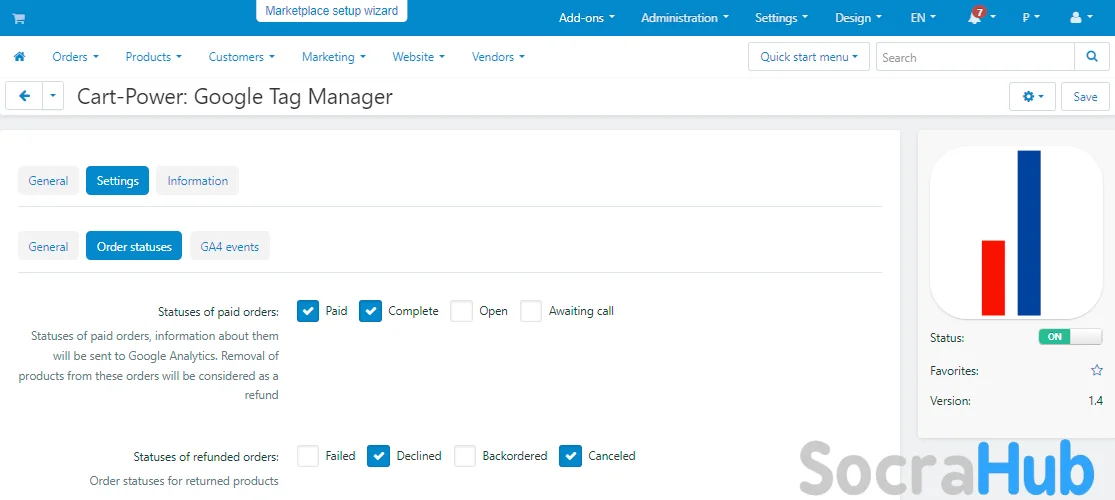Uncheck the Paid status checkbox

point(308,311)
